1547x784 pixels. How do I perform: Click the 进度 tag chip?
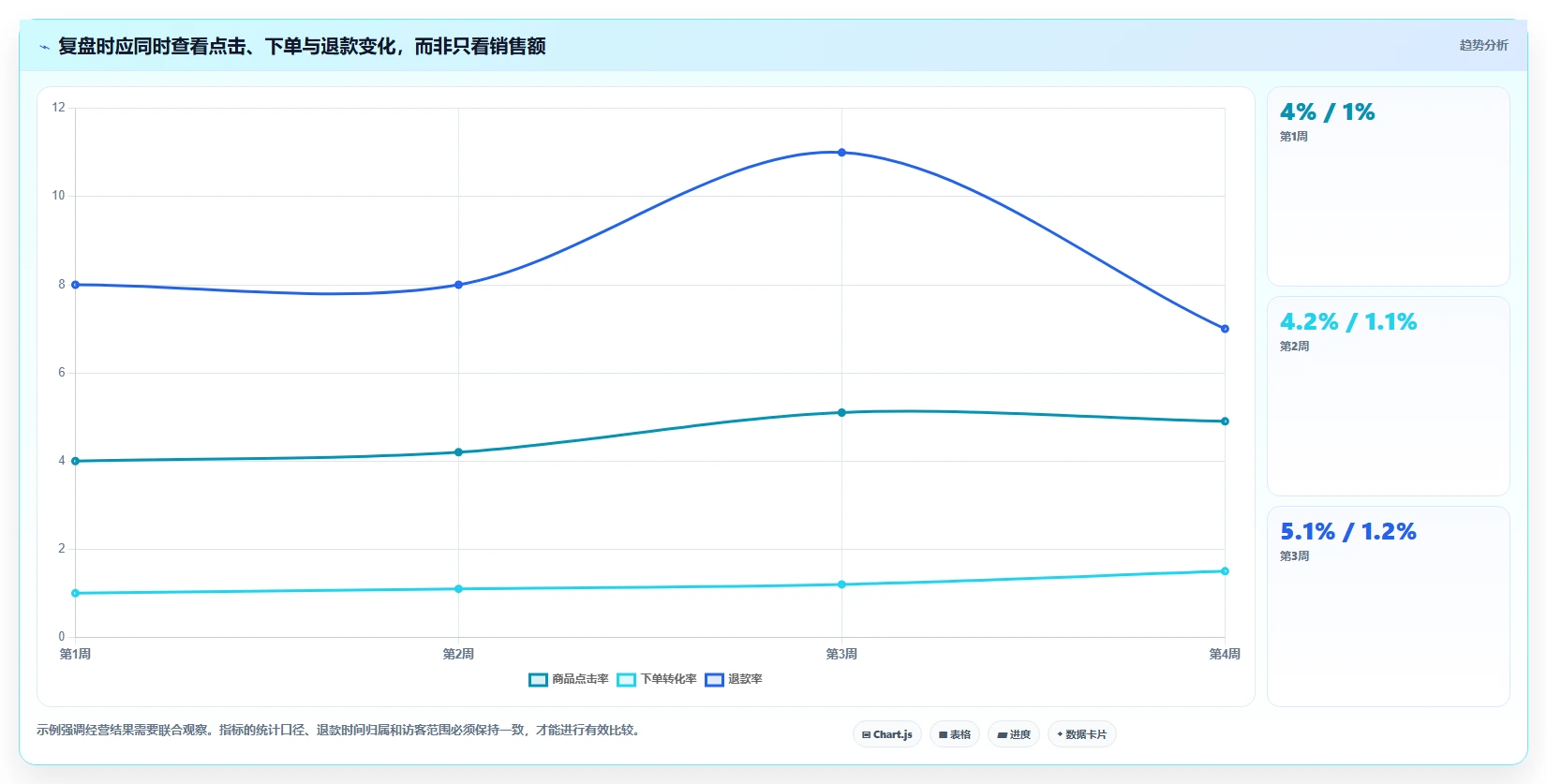1013,734
